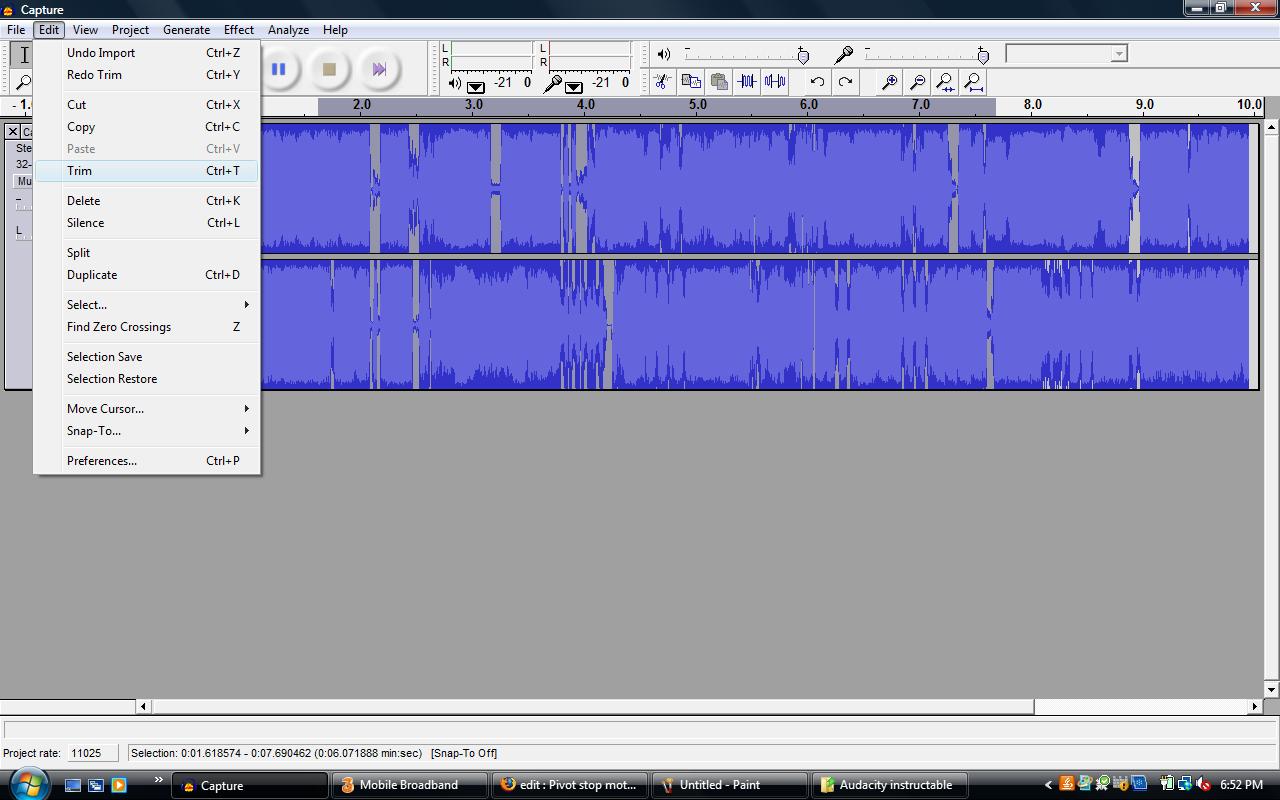The width and height of the screenshot is (1280, 800).
Task: Click the Stop playback button
Action: tap(329, 69)
